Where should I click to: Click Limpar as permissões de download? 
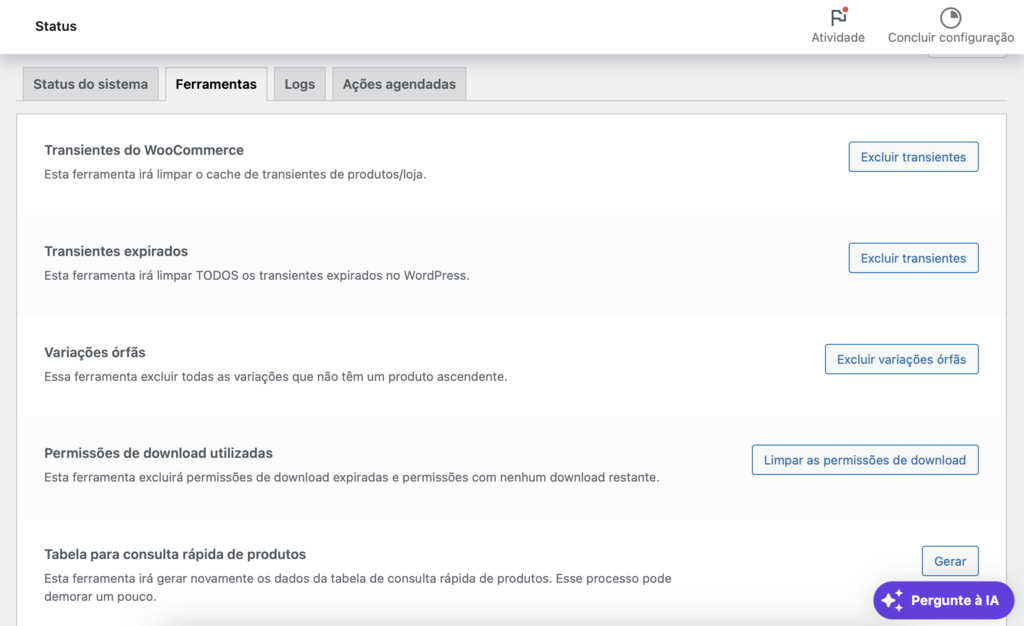(x=864, y=459)
